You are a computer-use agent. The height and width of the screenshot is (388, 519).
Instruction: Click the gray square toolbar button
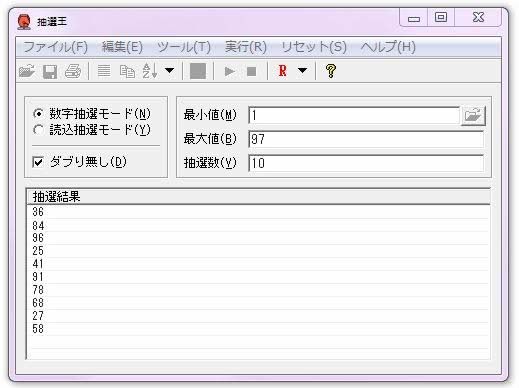tap(198, 71)
